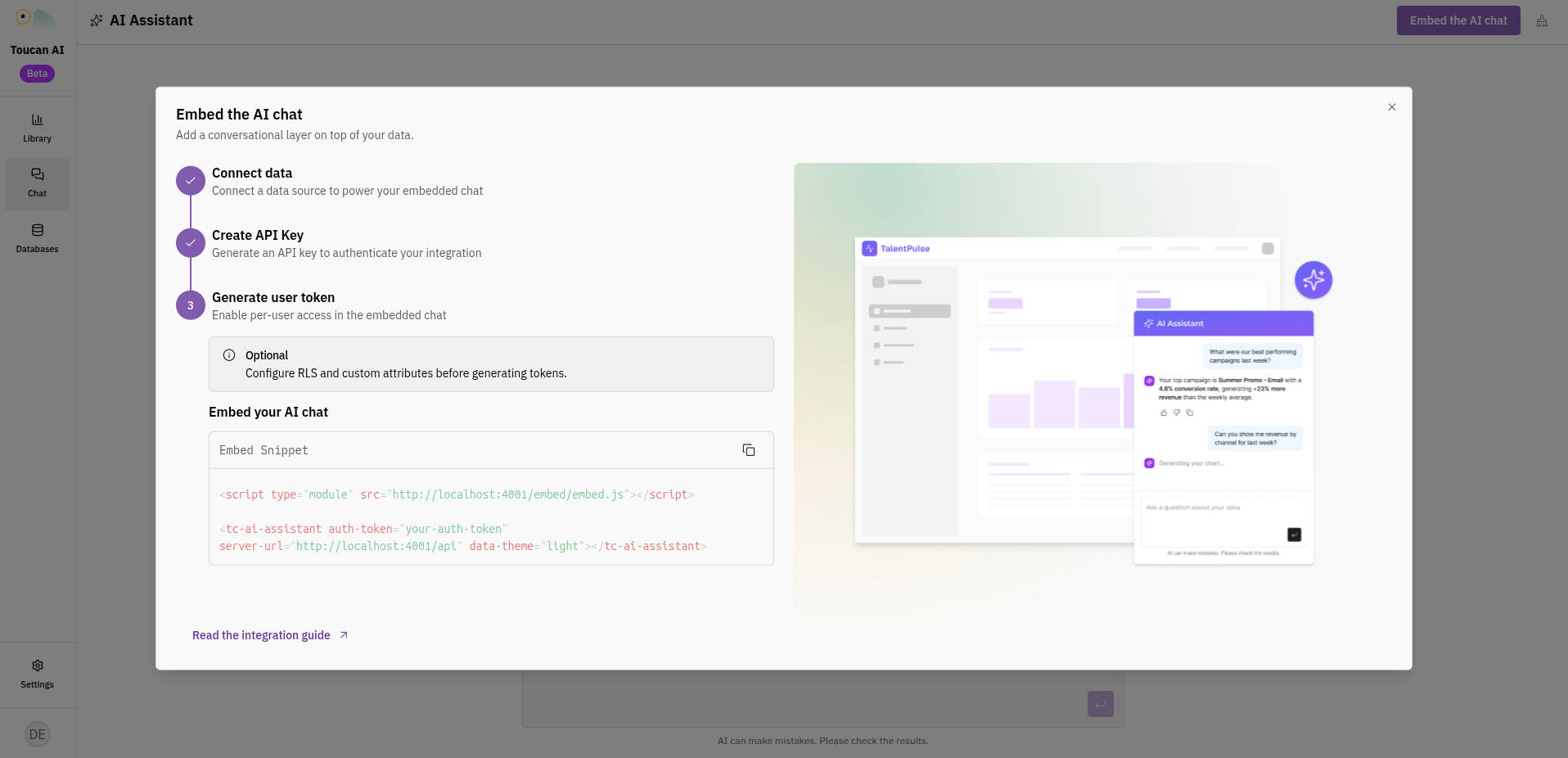This screenshot has height=758, width=1568.
Task: Click step 3 Generate user token indicator
Action: [190, 305]
